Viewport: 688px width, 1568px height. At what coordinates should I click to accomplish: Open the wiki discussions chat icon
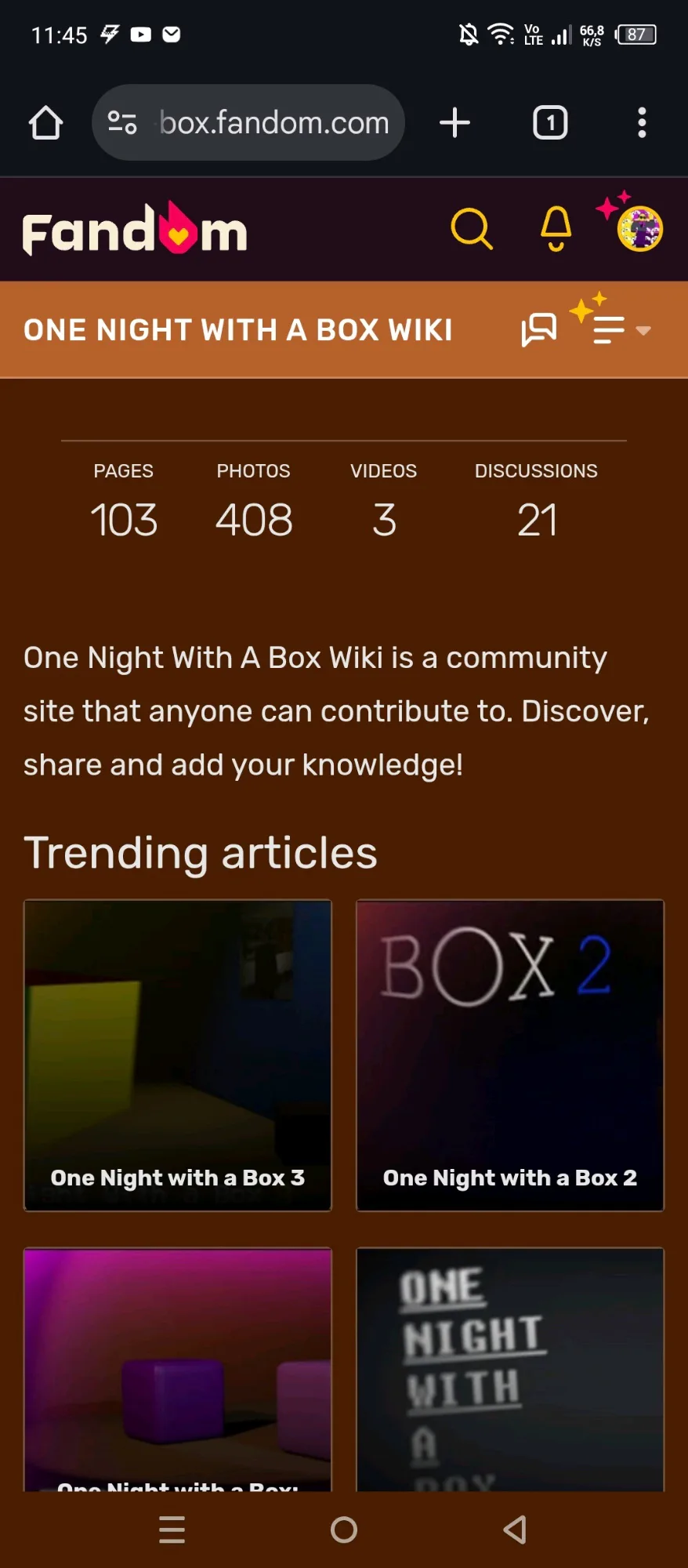click(539, 330)
